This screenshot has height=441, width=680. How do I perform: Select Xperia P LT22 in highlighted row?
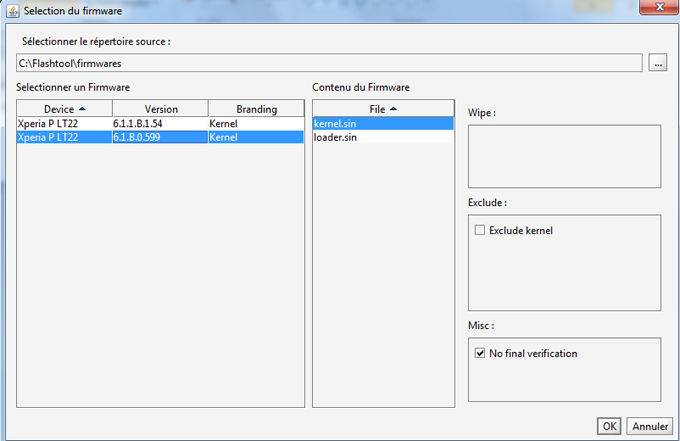click(x=65, y=137)
